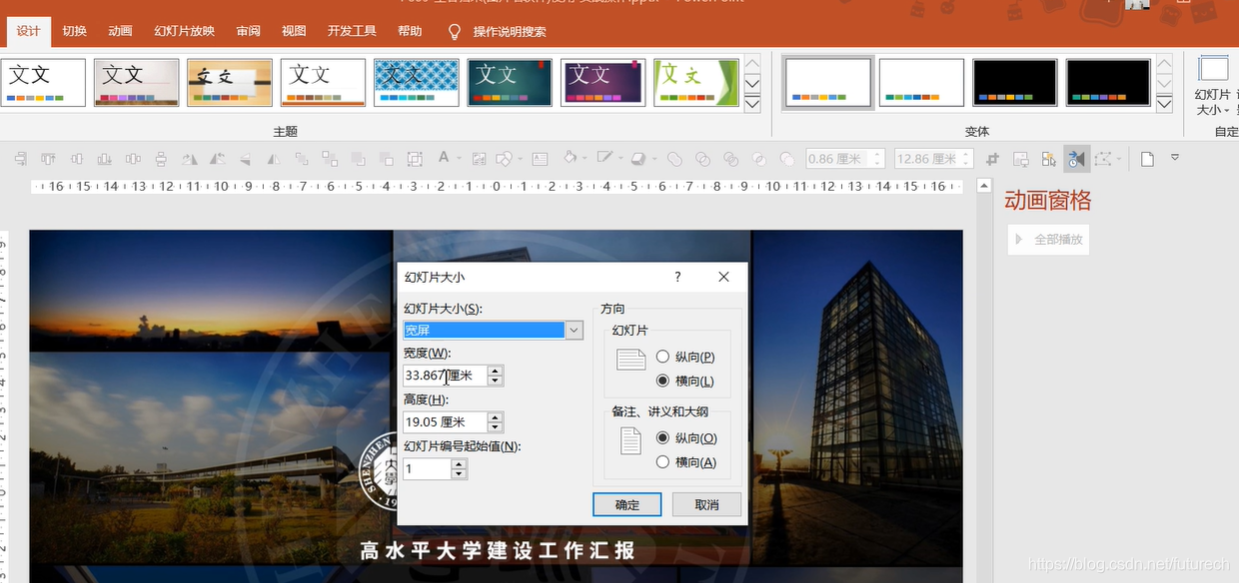
Task: Click the Flip Horizontal toolbar icon
Action: [x=273, y=159]
